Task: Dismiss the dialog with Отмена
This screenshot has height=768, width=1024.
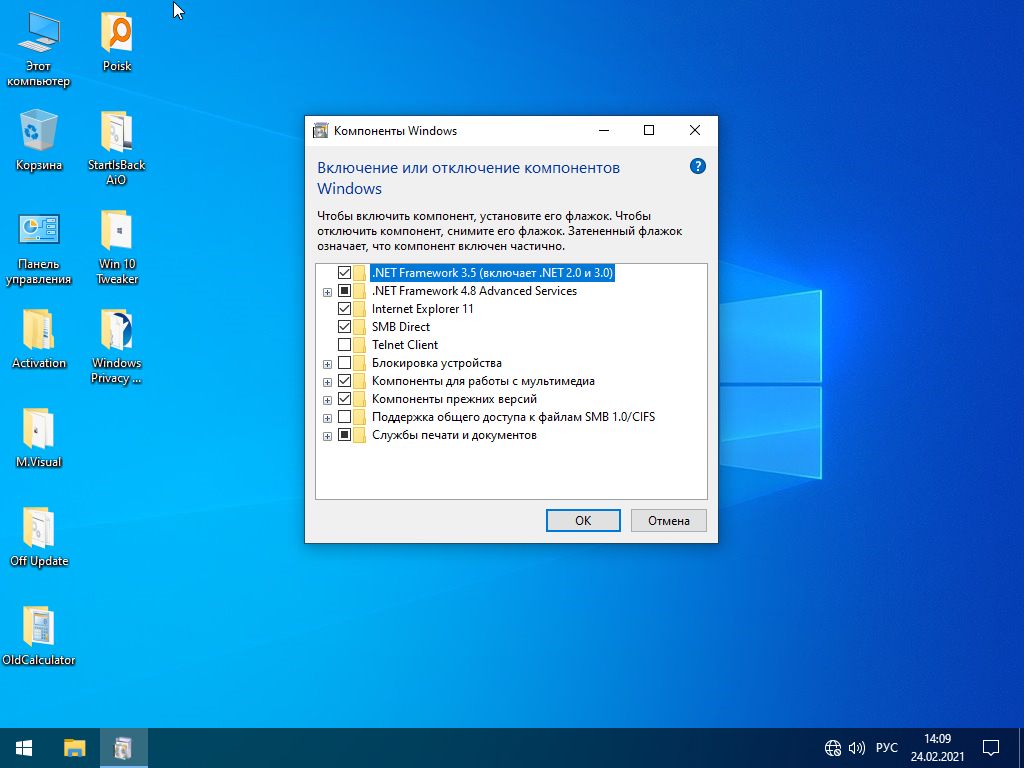Action: [668, 520]
